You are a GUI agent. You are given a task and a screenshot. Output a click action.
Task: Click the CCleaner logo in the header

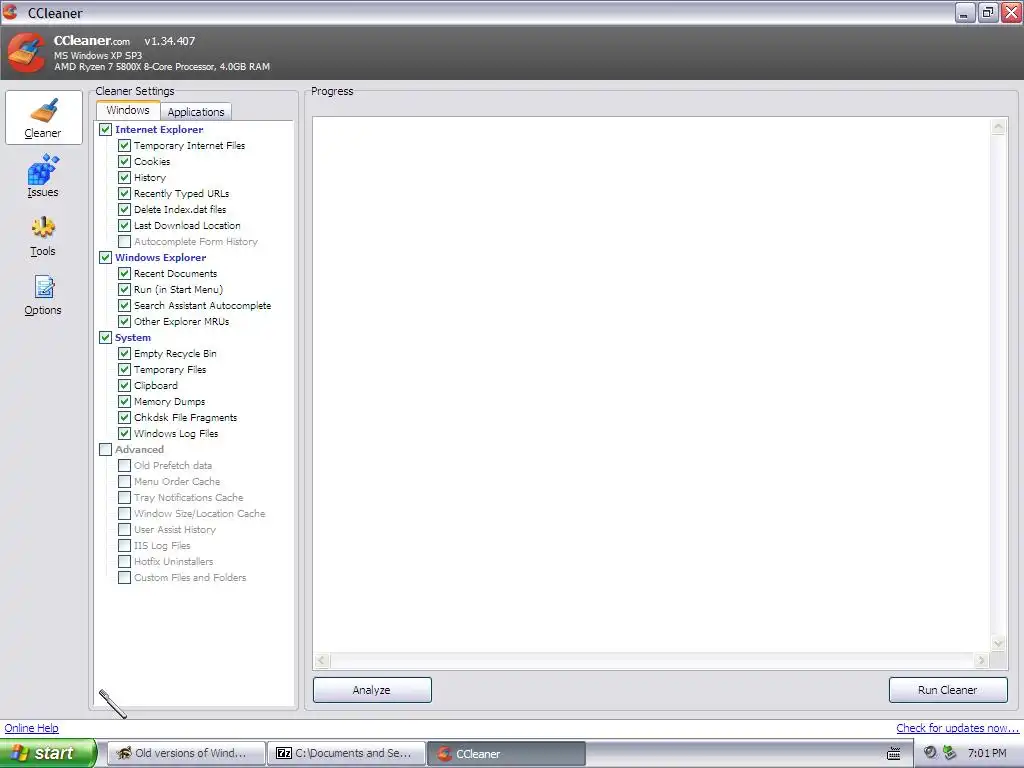[x=26, y=52]
